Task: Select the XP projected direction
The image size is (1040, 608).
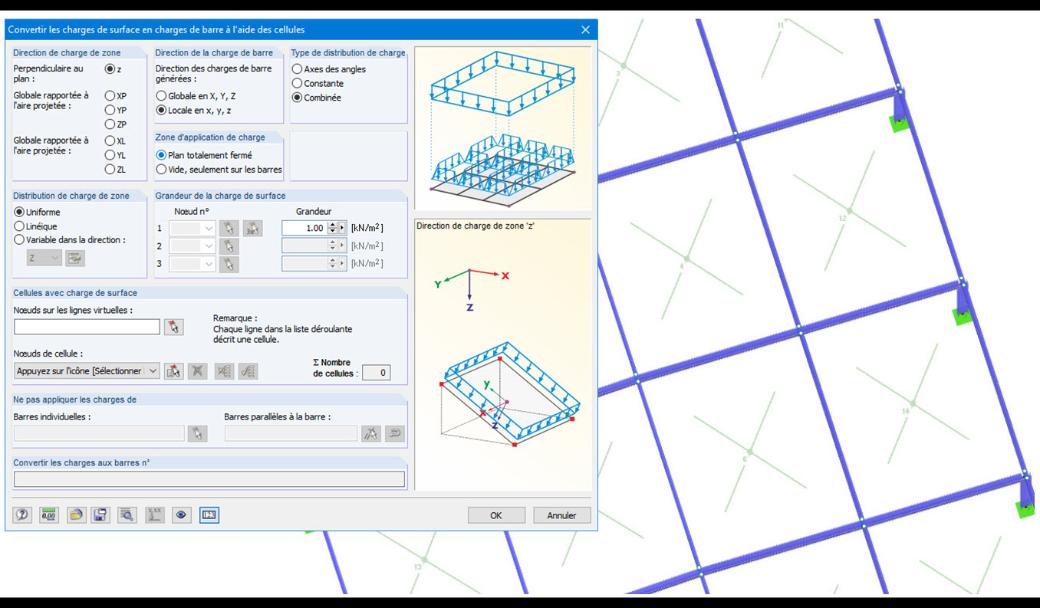Action: 109,96
